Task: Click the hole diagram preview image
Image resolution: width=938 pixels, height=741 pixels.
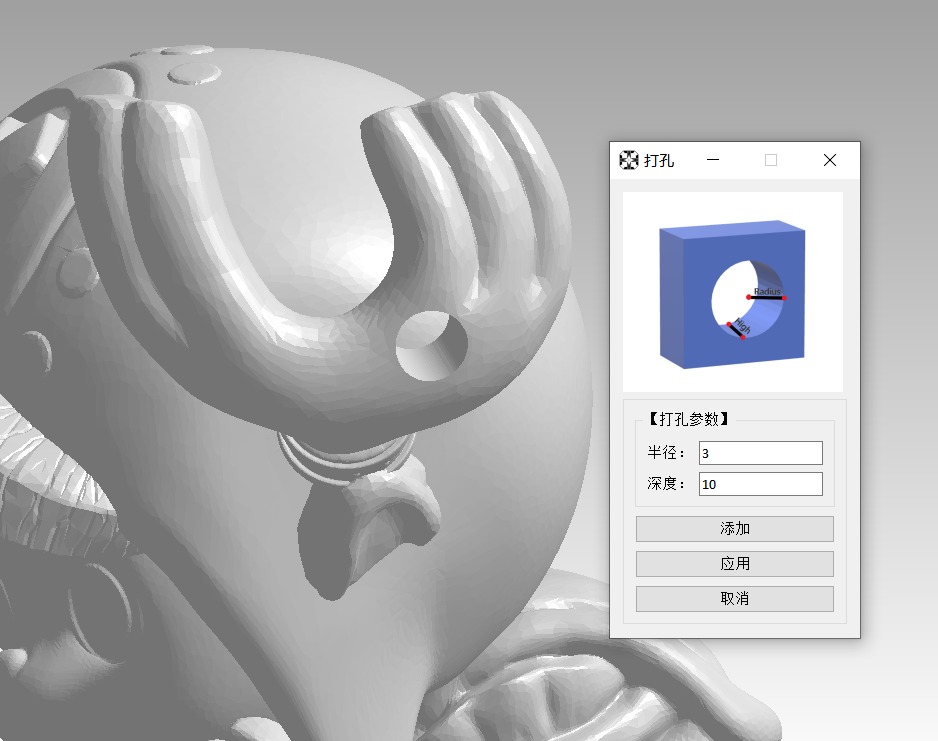Action: pyautogui.click(x=733, y=292)
